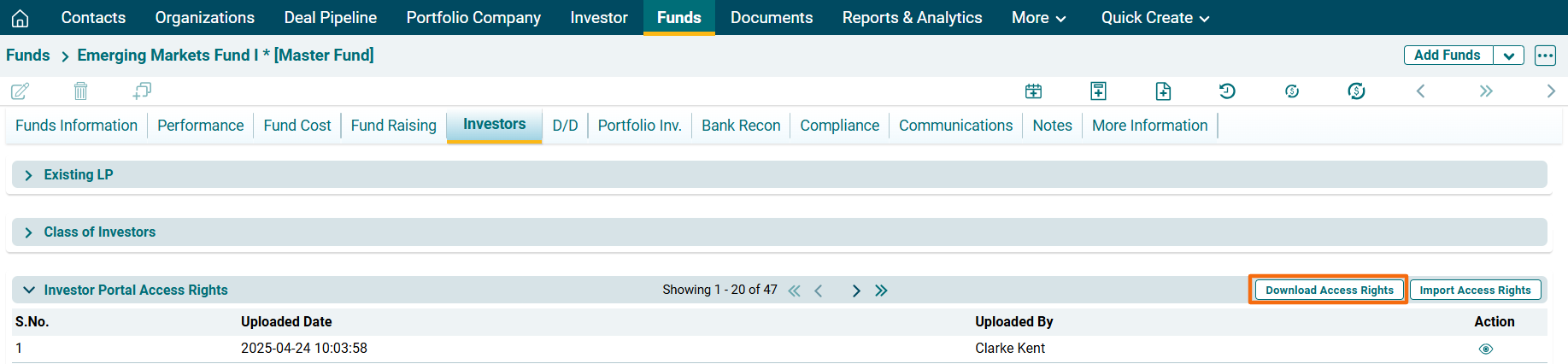1568x364 pixels.
Task: Click the Import Access Rights button
Action: 1475,291
